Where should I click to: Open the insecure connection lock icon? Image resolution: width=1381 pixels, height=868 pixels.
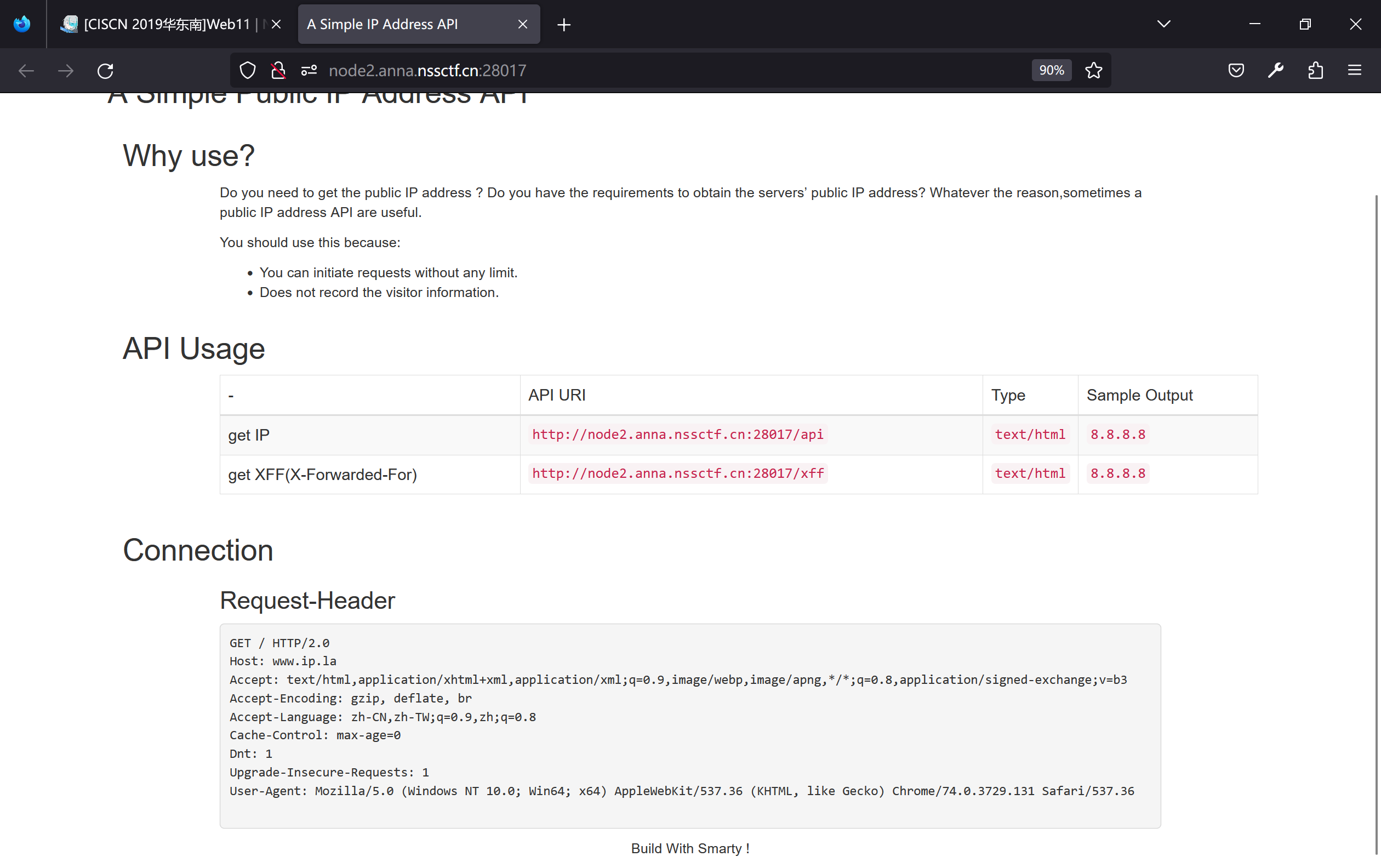[278, 71]
